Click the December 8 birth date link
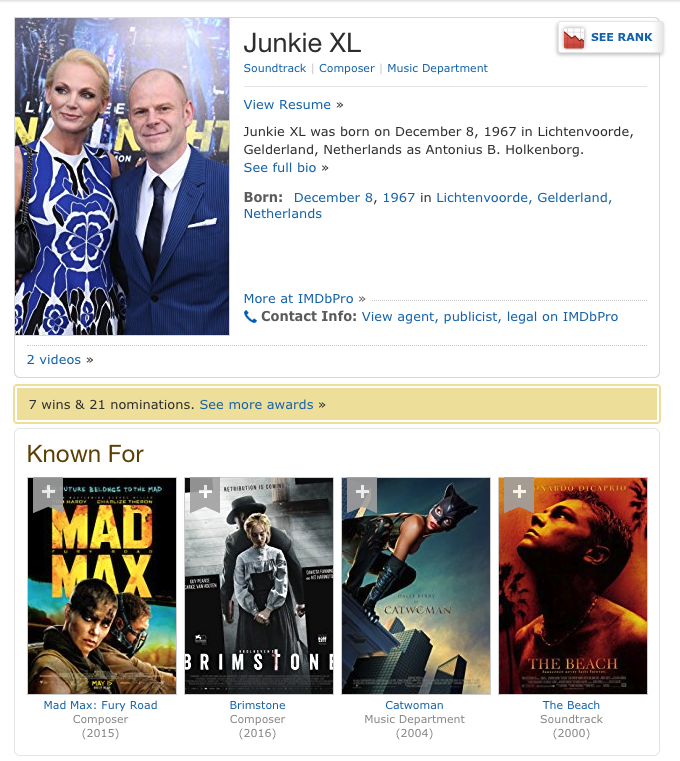The height and width of the screenshot is (761, 680). coord(333,198)
